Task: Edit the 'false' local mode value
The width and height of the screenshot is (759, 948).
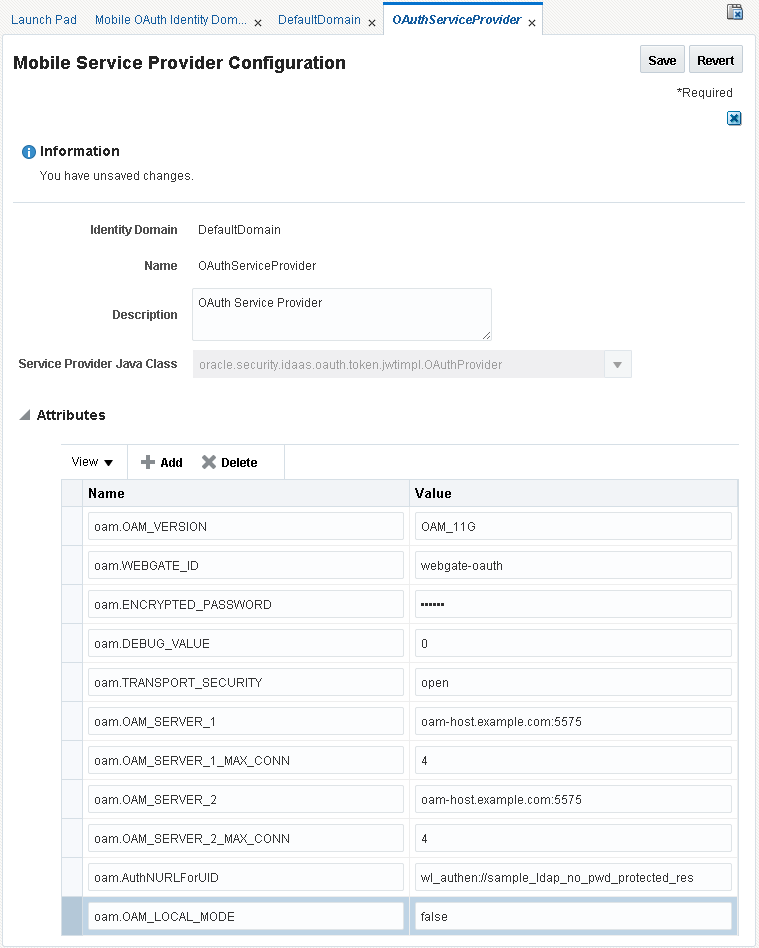Action: tap(573, 917)
